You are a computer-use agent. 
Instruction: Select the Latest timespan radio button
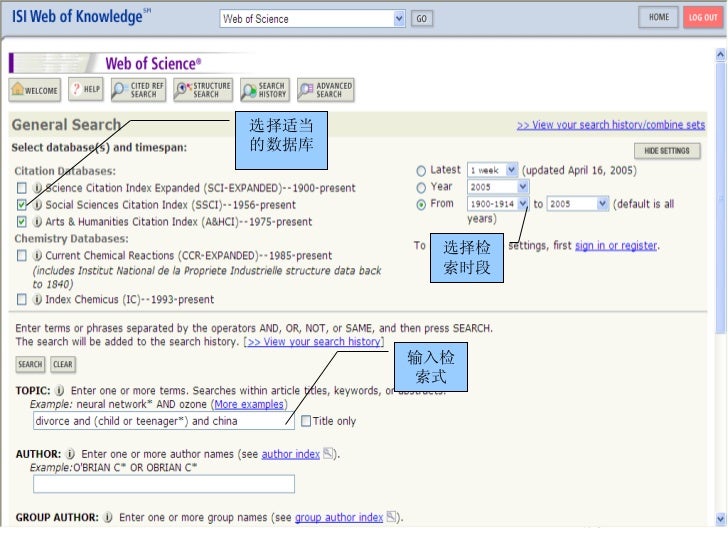click(x=421, y=171)
